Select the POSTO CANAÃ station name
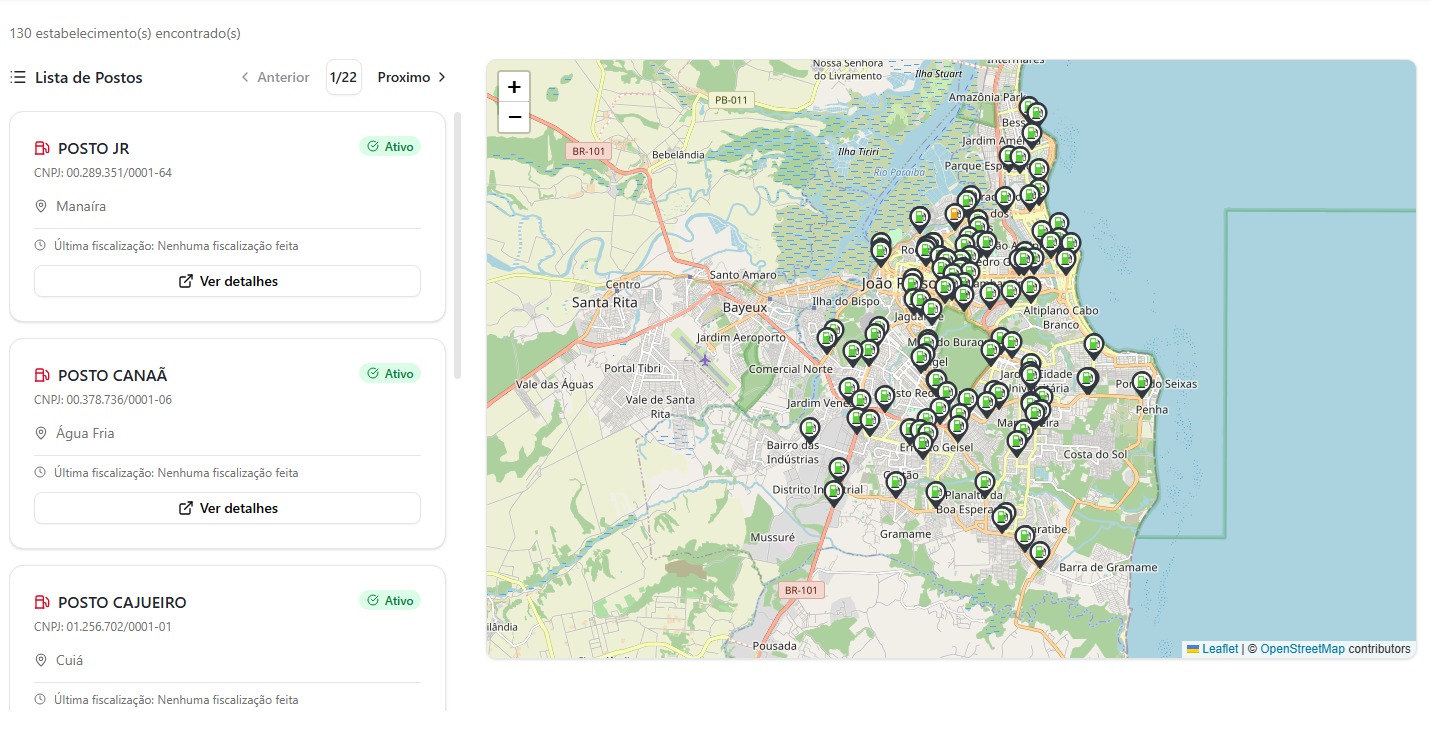The image size is (1431, 731). pos(113,376)
